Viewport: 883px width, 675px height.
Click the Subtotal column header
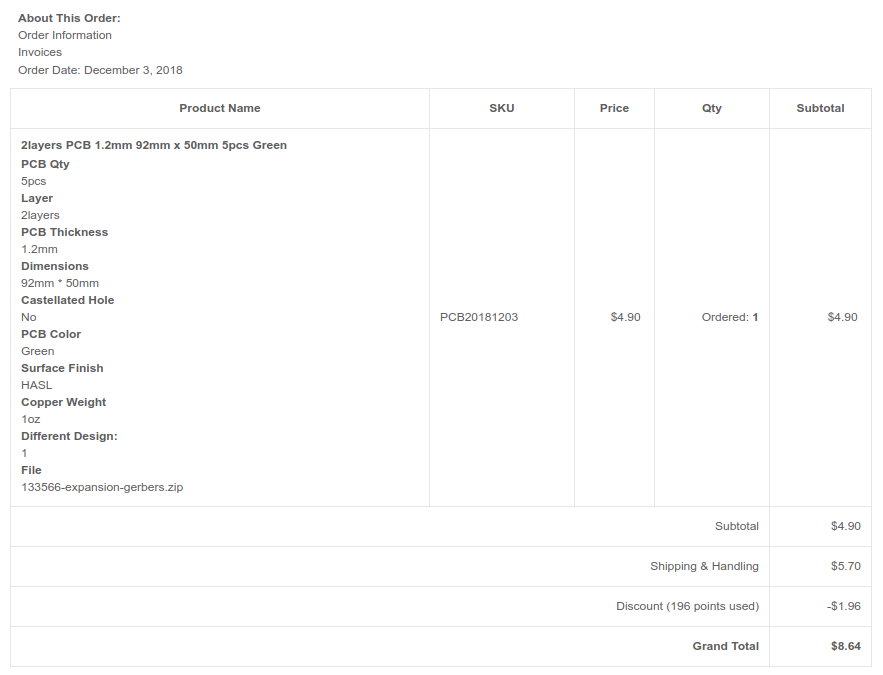pyautogui.click(x=820, y=108)
